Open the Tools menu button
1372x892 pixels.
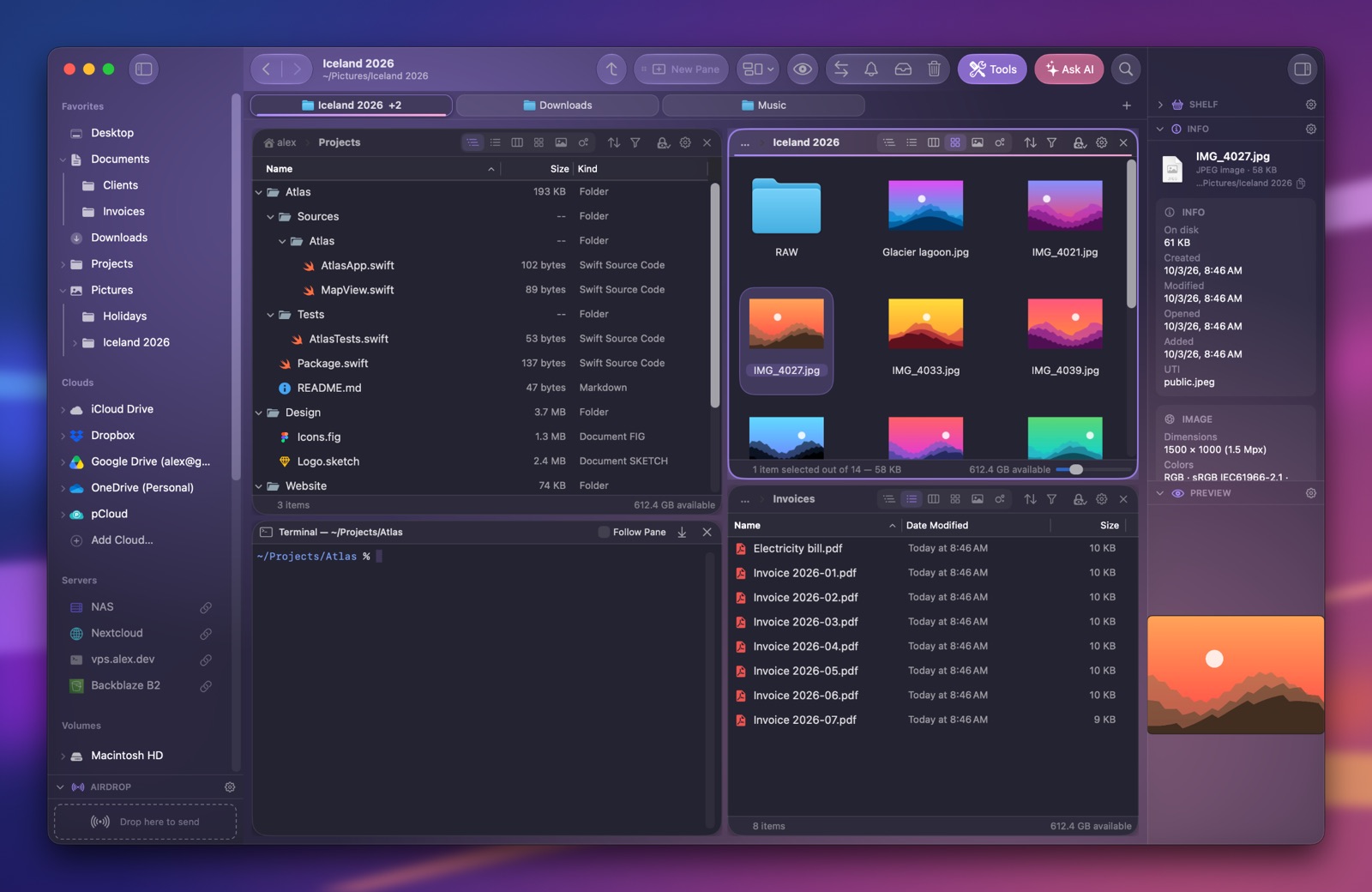[x=992, y=69]
